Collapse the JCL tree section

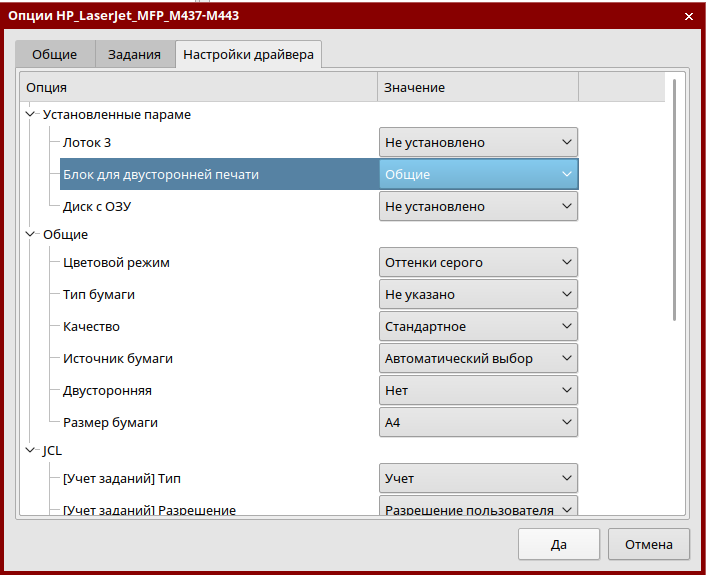point(30,451)
